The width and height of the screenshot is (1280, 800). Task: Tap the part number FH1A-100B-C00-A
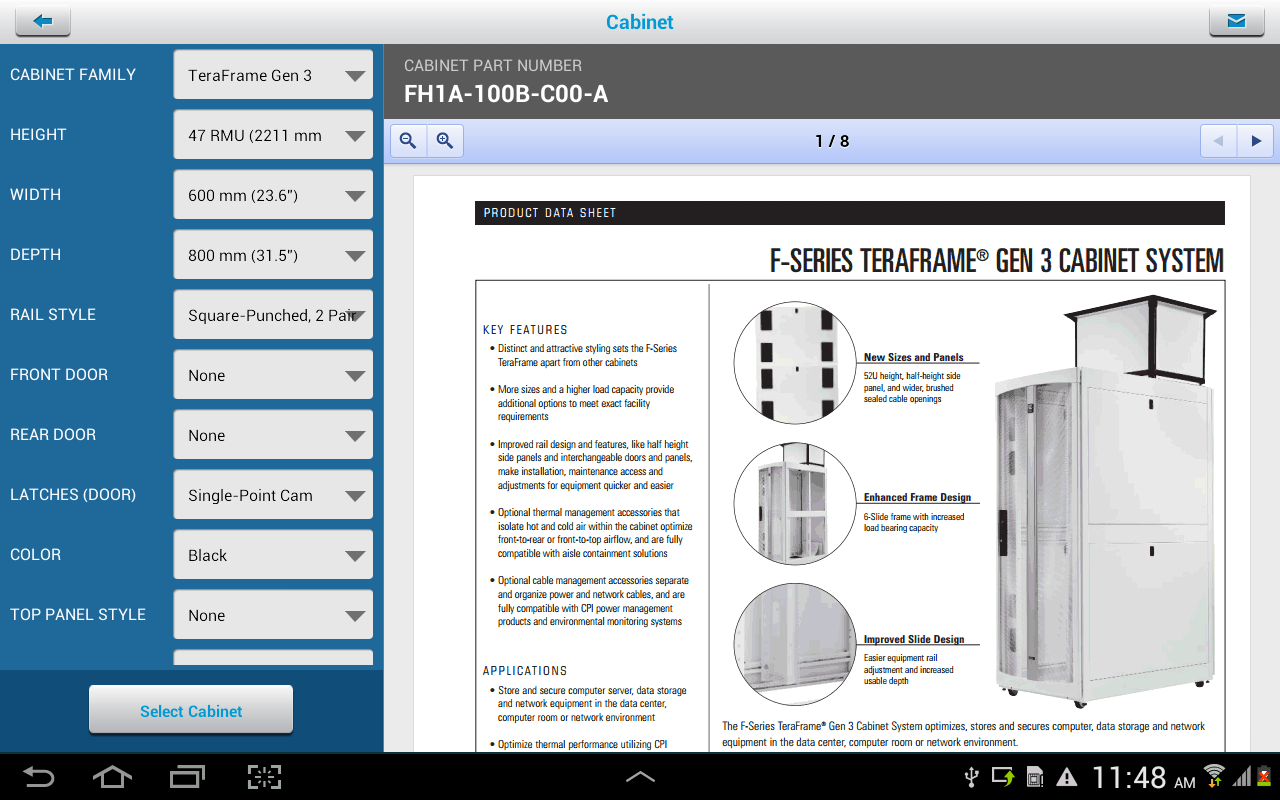click(x=506, y=94)
